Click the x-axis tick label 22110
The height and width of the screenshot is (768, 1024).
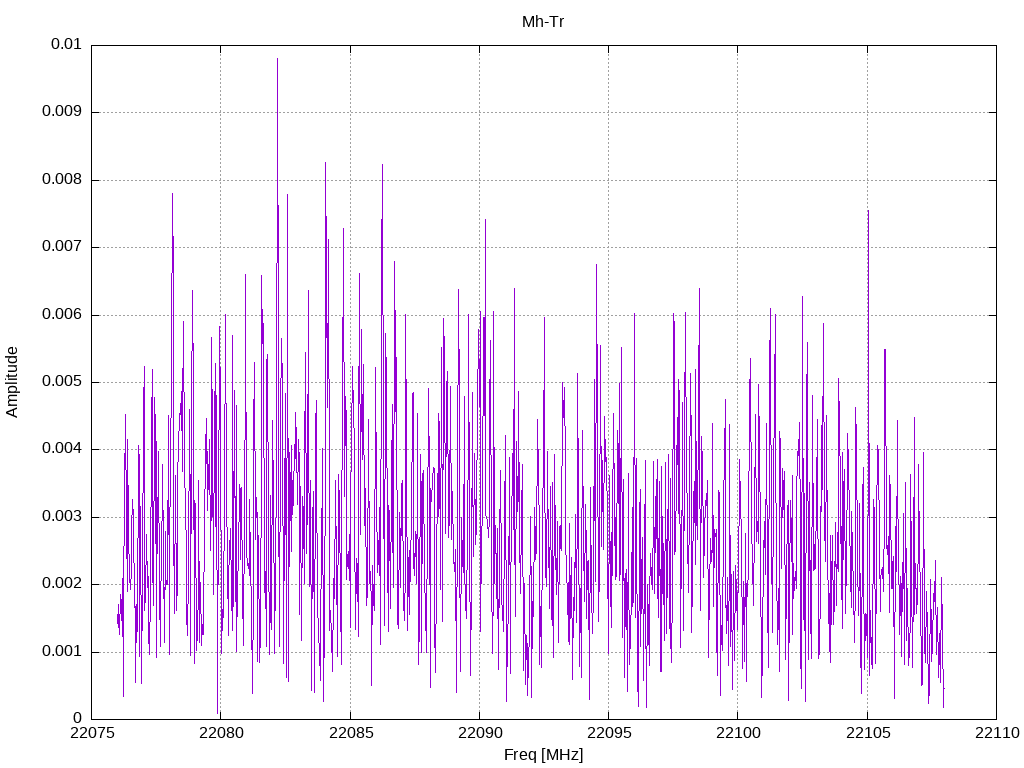997,733
